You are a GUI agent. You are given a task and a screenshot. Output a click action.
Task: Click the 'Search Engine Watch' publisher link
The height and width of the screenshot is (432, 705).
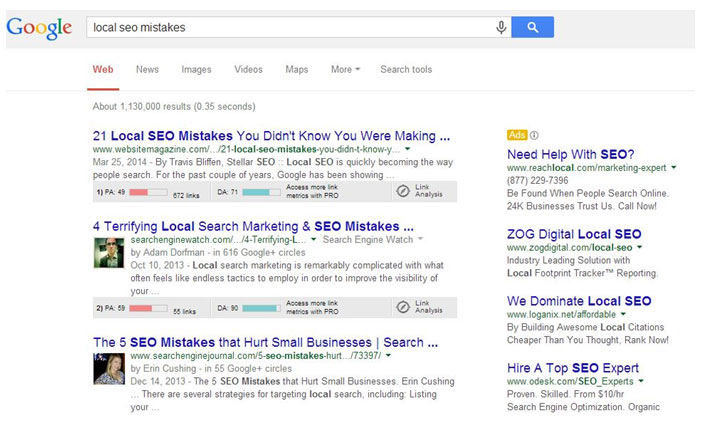(x=368, y=240)
